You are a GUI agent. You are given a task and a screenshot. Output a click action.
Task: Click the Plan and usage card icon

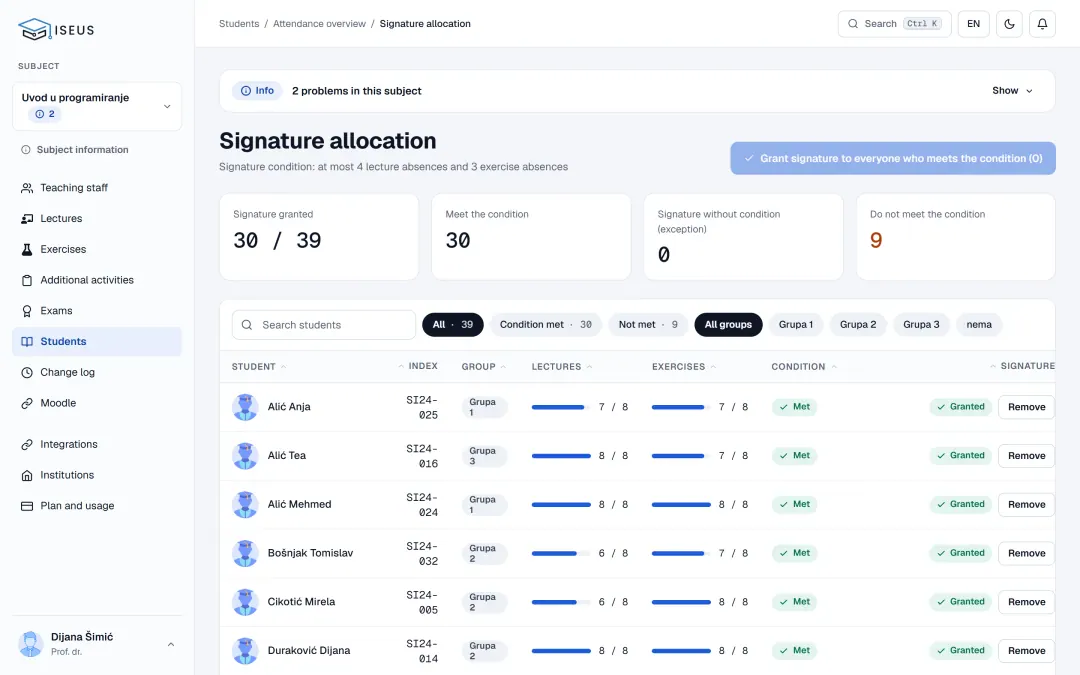[x=27, y=506]
